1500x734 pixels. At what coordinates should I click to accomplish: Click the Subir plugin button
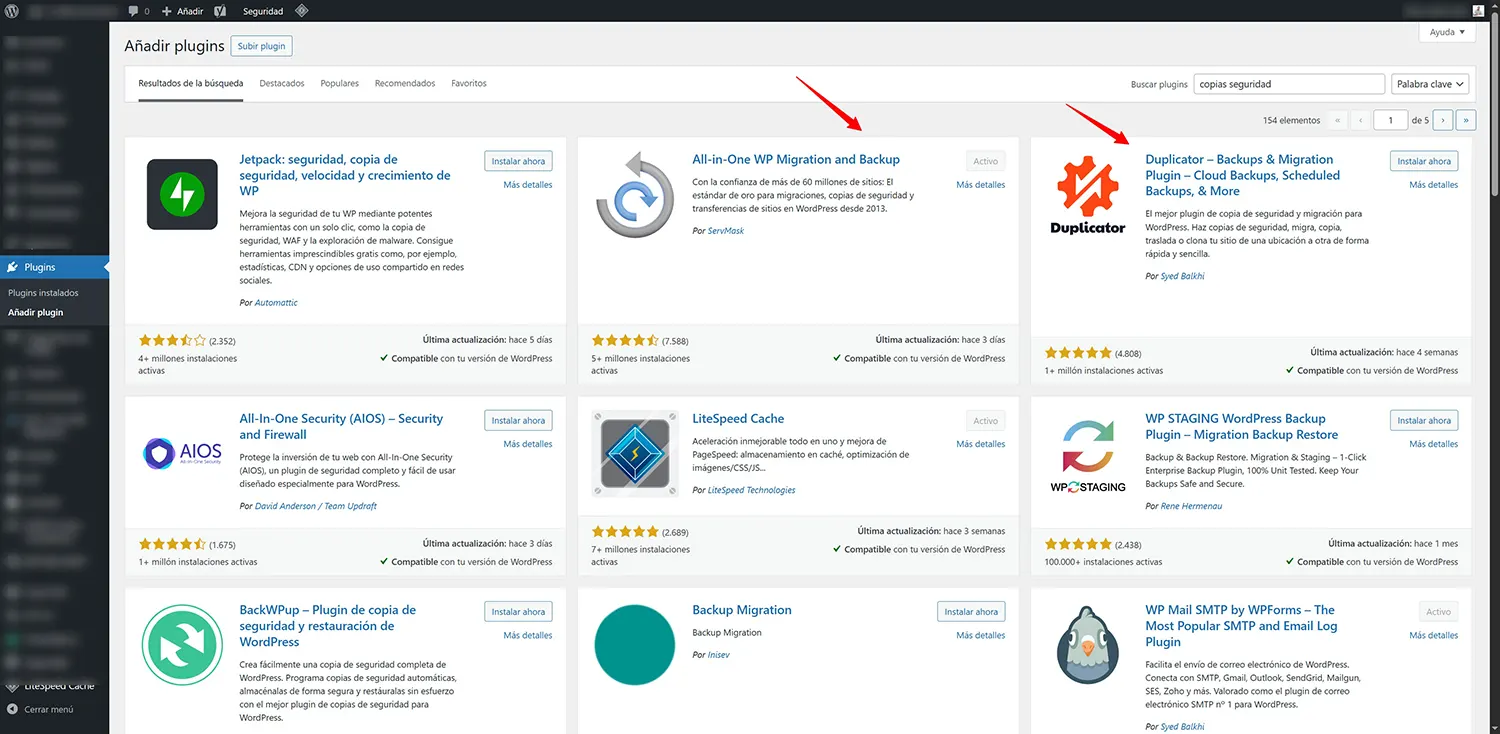(x=261, y=46)
